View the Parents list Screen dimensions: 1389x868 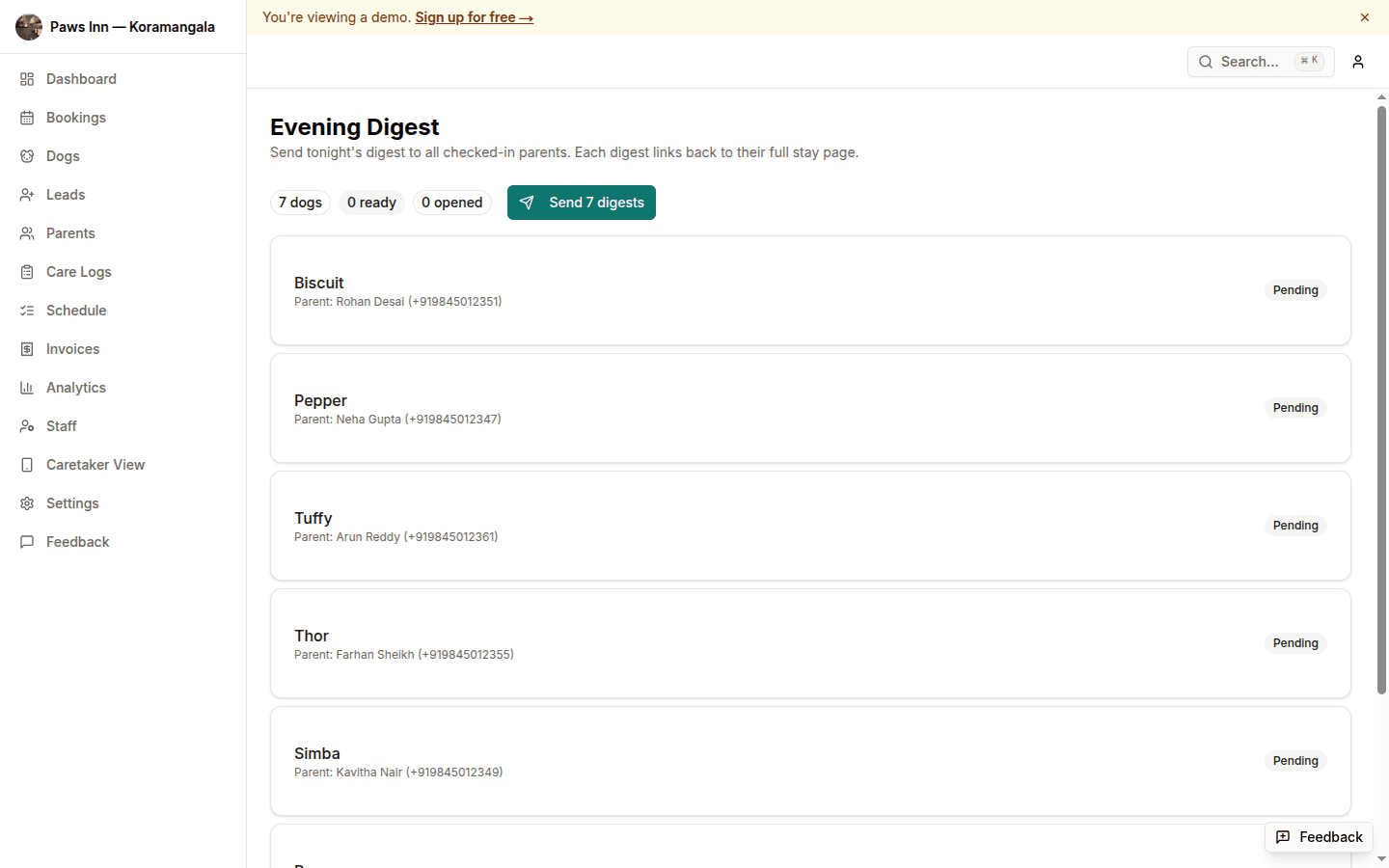[x=69, y=232]
